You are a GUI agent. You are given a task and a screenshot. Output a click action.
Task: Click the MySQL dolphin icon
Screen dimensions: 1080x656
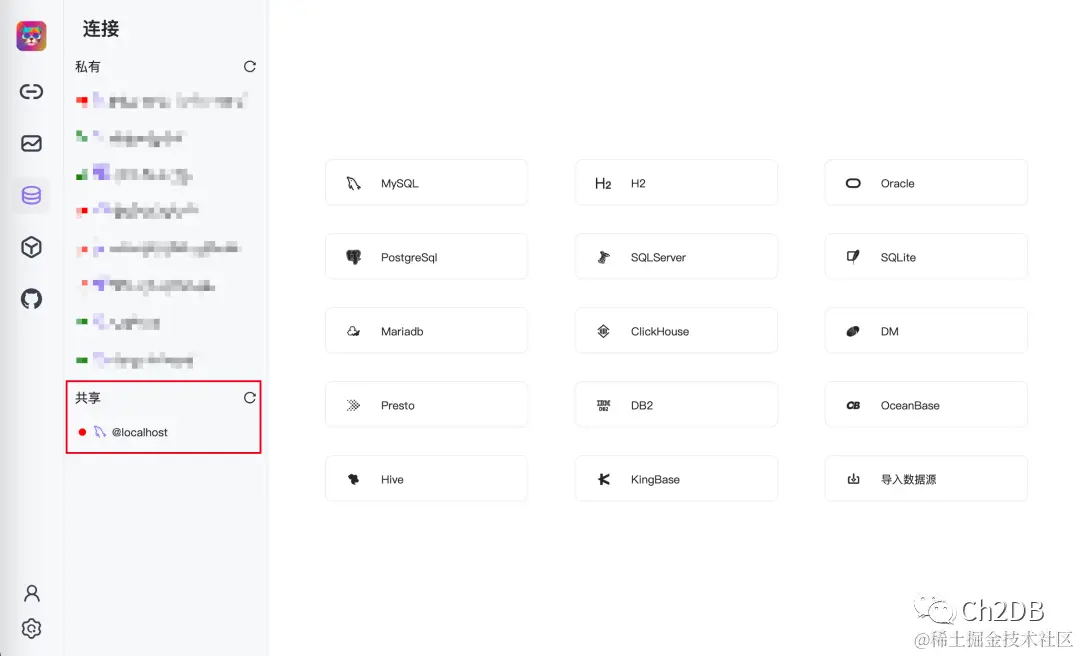click(353, 183)
